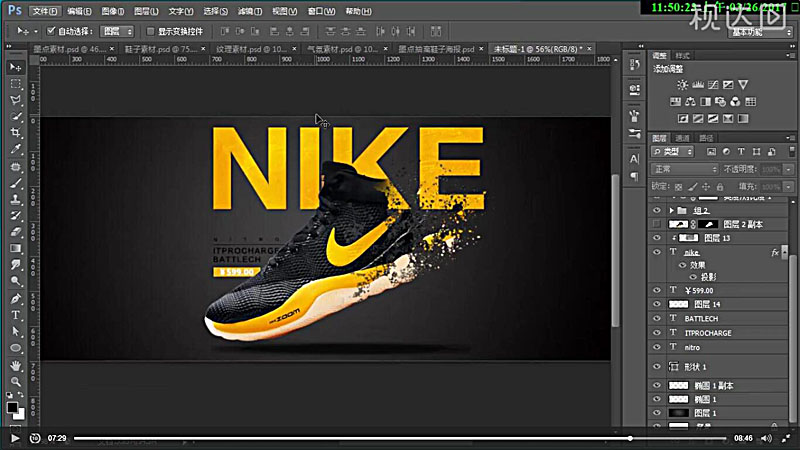Open the 滤镜(T) menu

pos(249,11)
